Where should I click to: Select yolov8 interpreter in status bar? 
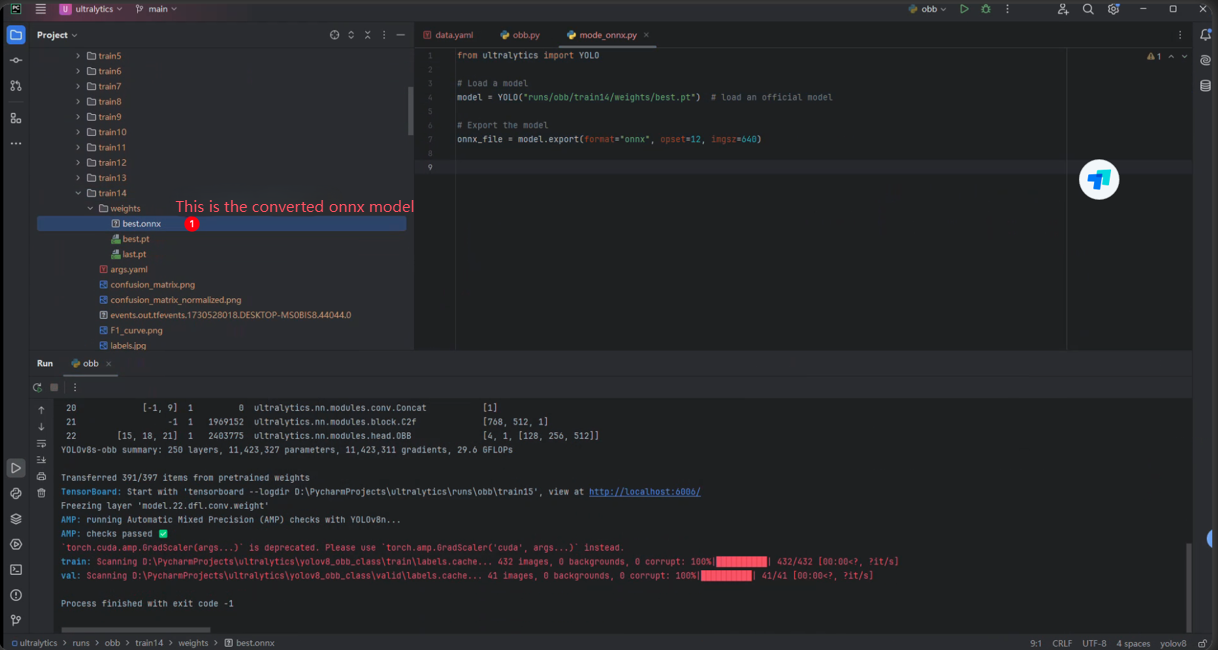click(1173, 643)
